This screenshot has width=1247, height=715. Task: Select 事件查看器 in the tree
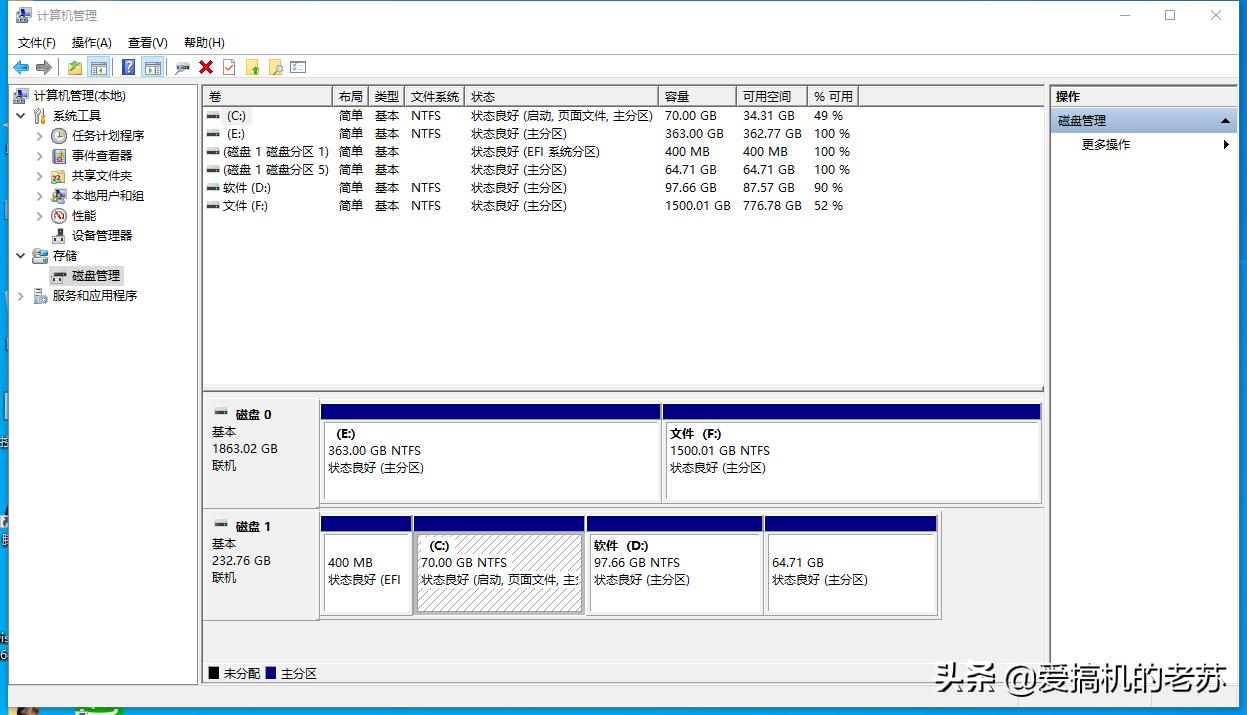[101, 156]
